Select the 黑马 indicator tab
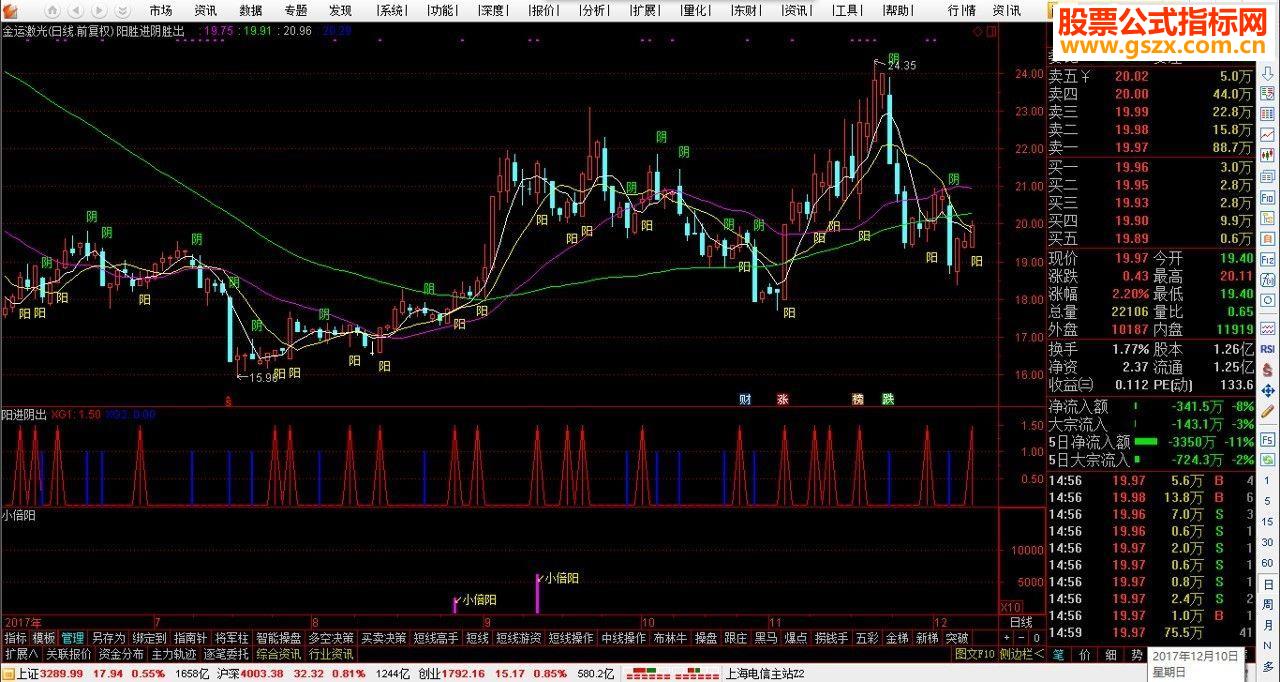Image resolution: width=1280 pixels, height=682 pixels. [766, 638]
